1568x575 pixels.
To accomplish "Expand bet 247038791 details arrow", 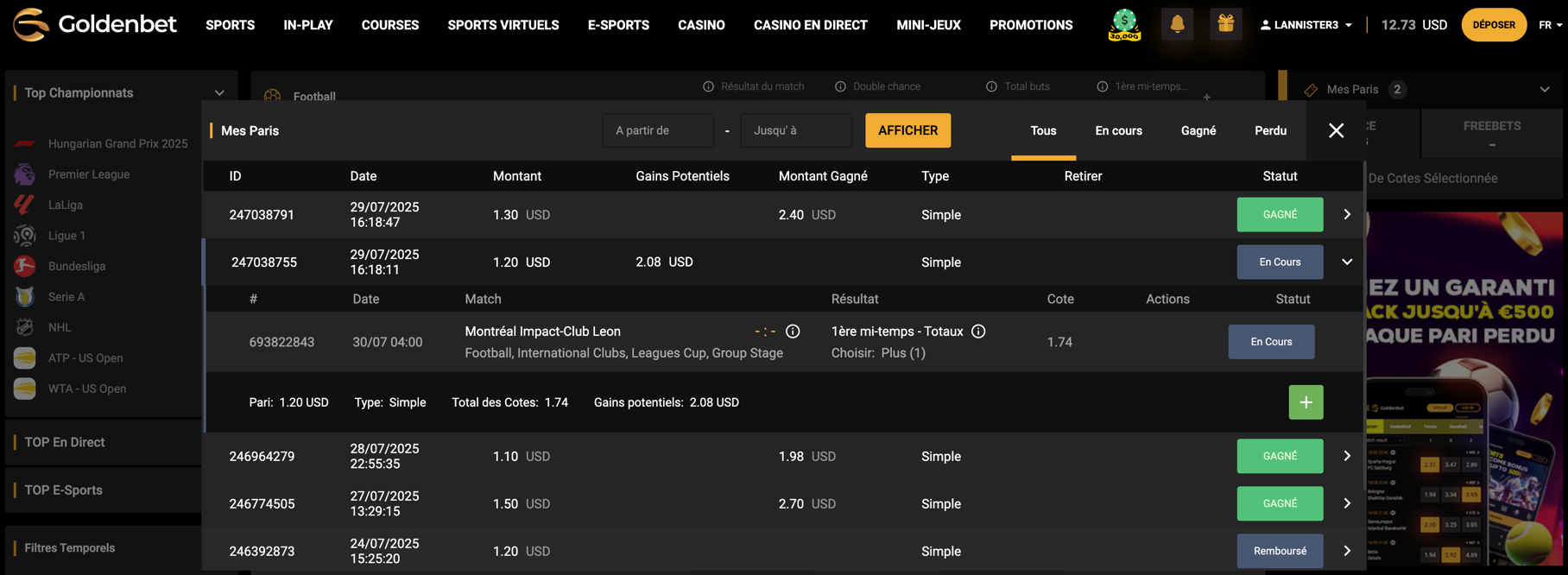I will (x=1346, y=214).
